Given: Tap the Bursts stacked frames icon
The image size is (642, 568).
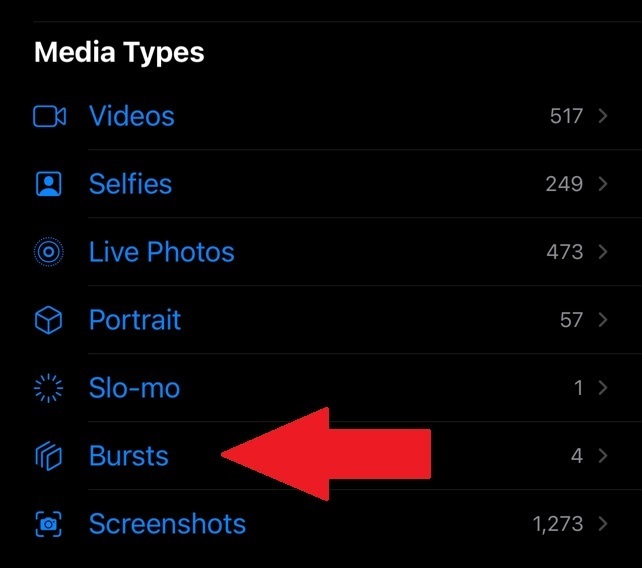Looking at the screenshot, I should click(48, 456).
